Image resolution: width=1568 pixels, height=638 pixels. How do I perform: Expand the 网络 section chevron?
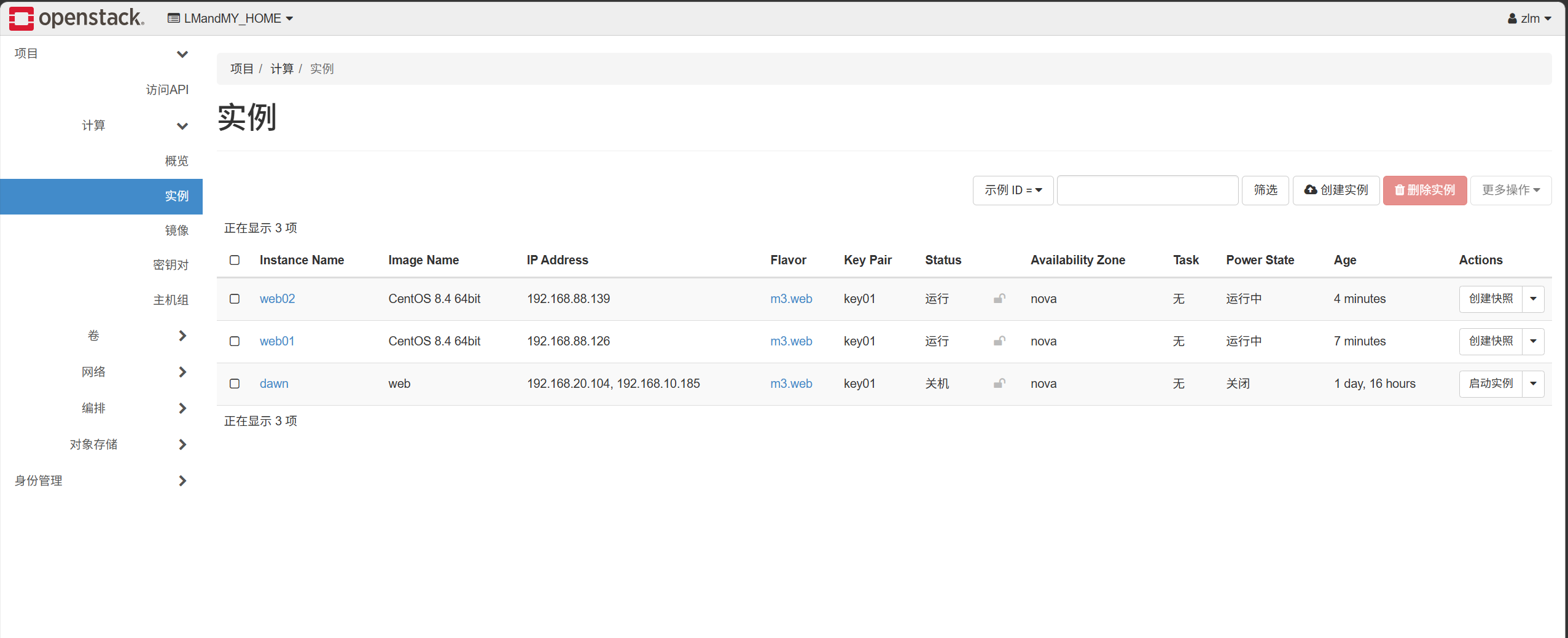(x=182, y=372)
